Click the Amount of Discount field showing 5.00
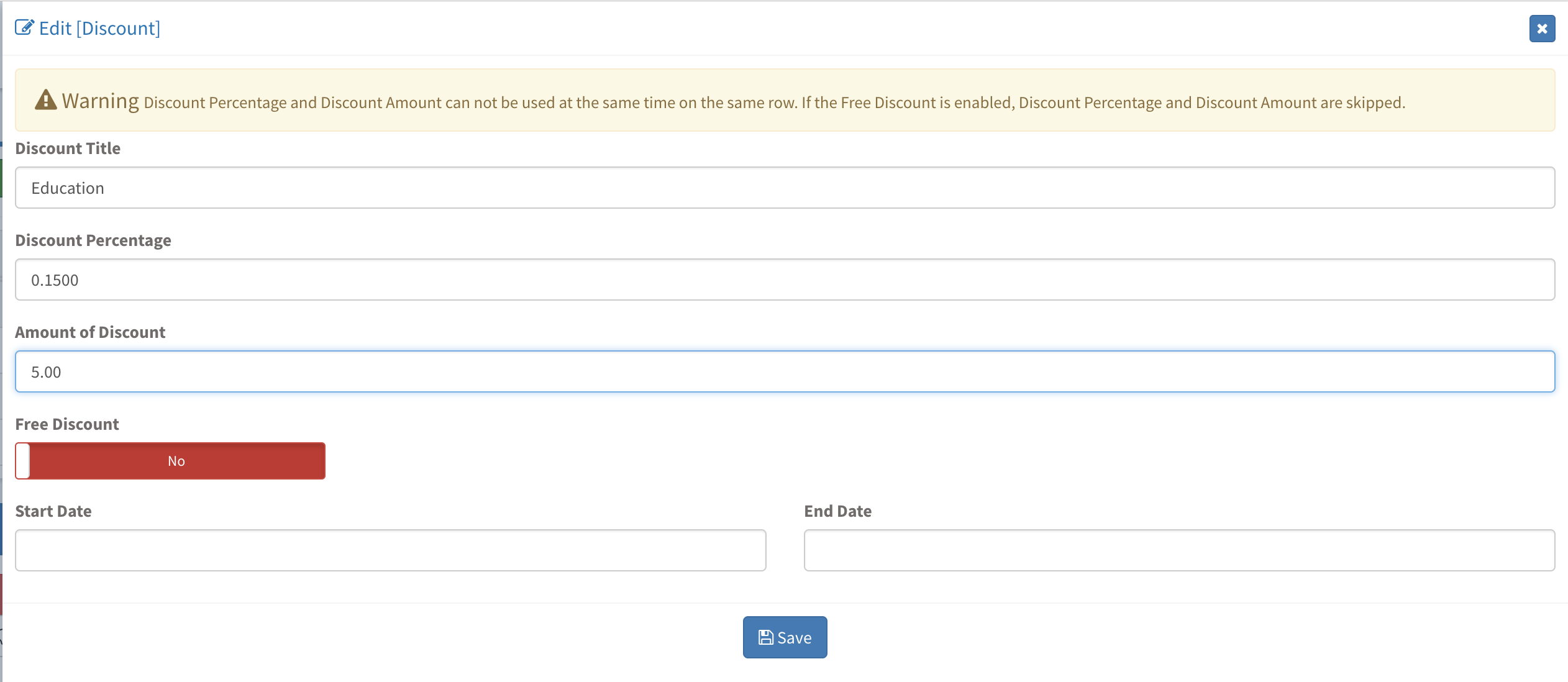The image size is (1568, 682). coord(785,371)
